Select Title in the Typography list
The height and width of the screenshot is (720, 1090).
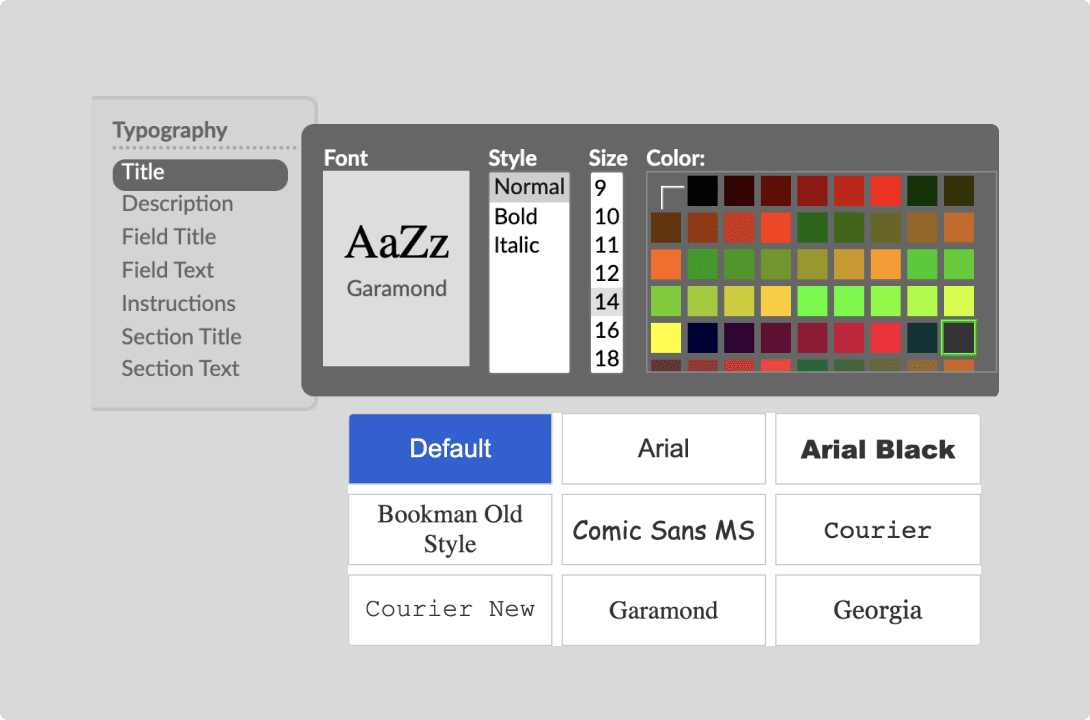pos(200,174)
